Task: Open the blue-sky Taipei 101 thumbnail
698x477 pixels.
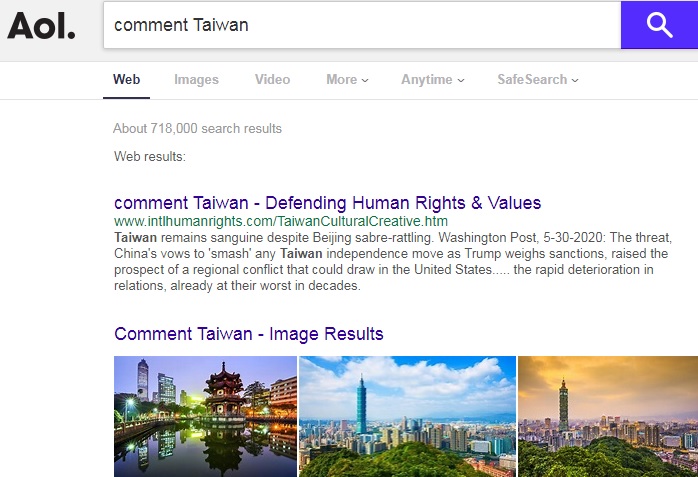Action: pyautogui.click(x=407, y=416)
